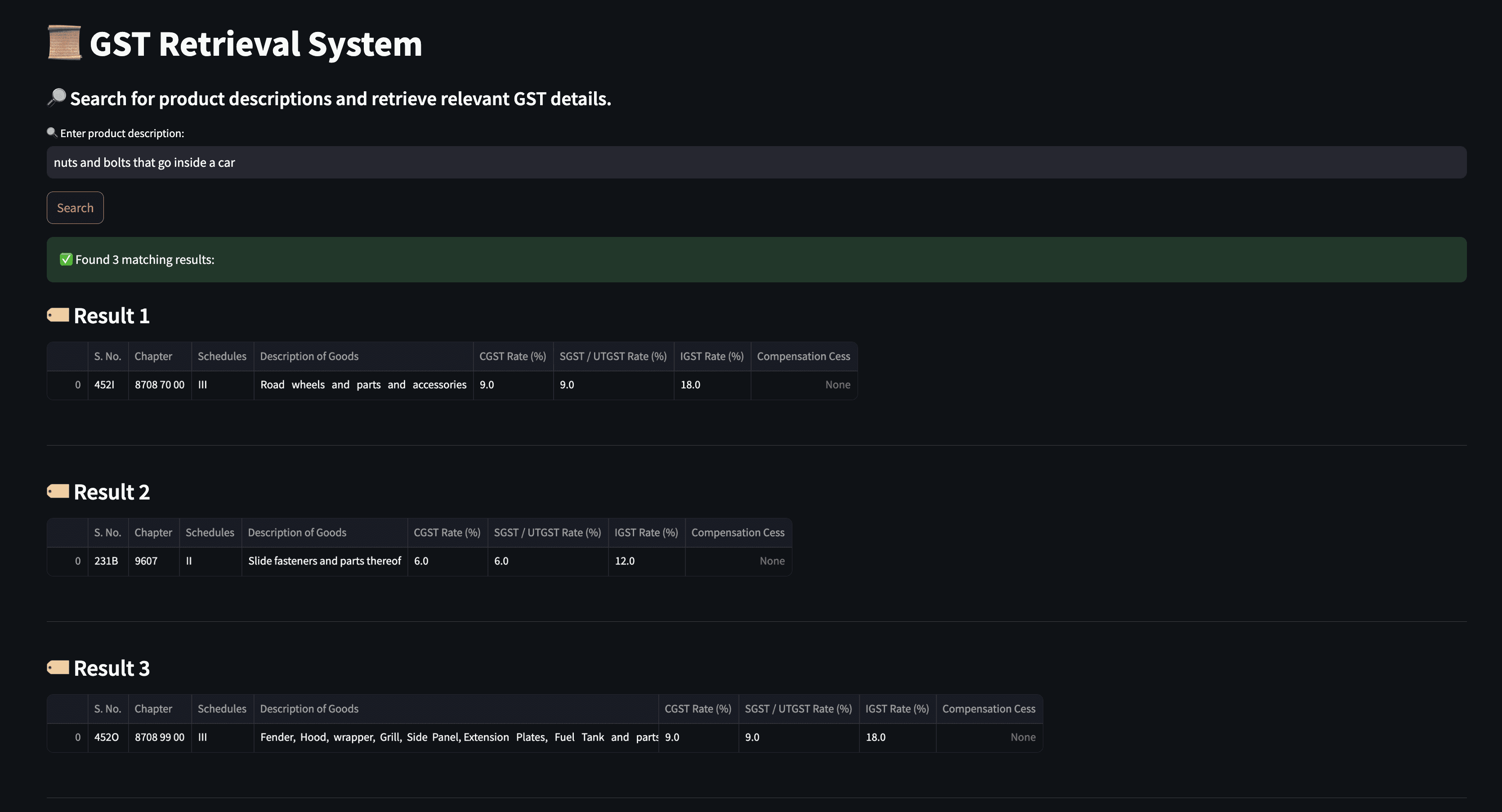Image resolution: width=1502 pixels, height=812 pixels.
Task: Select the cell '231B' in Result 2
Action: [108, 561]
